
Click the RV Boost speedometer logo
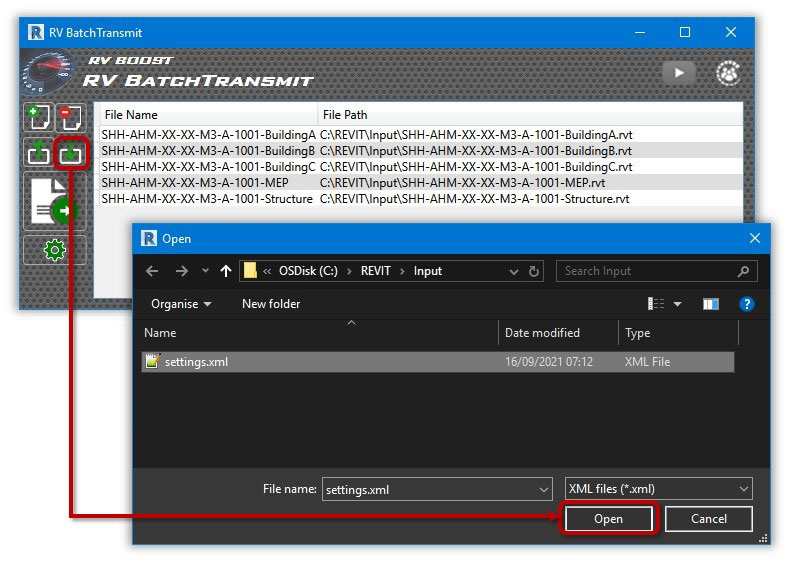48,72
